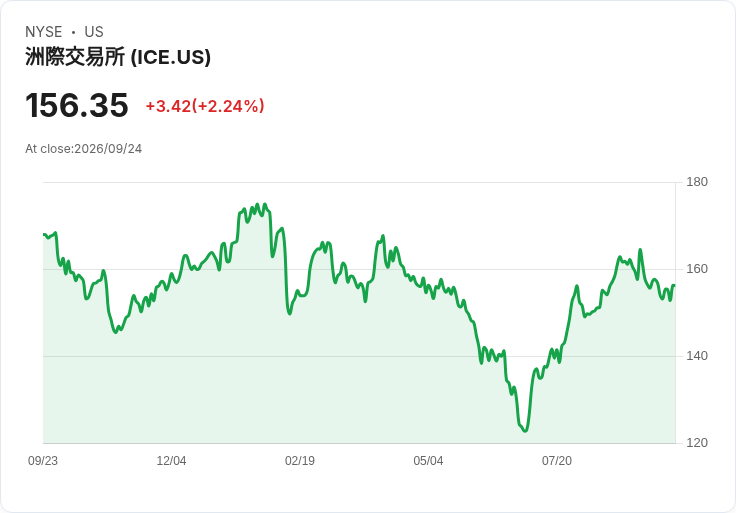This screenshot has width=736, height=513.
Task: Click the line's rightmost end point
Action: pos(675,285)
